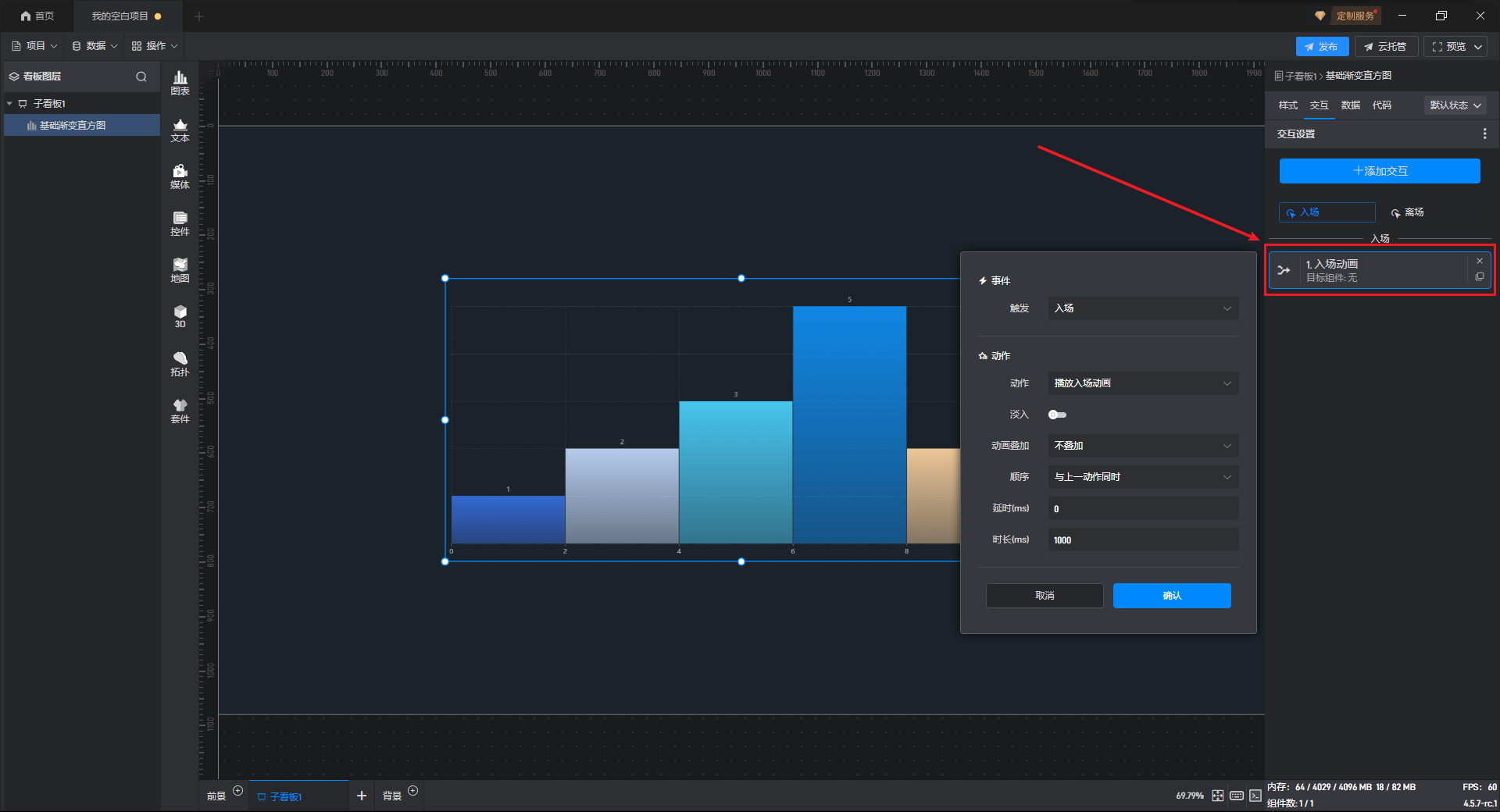Image resolution: width=1500 pixels, height=812 pixels.
Task: Switch to 我的空白项目 tab
Action: pyautogui.click(x=127, y=16)
